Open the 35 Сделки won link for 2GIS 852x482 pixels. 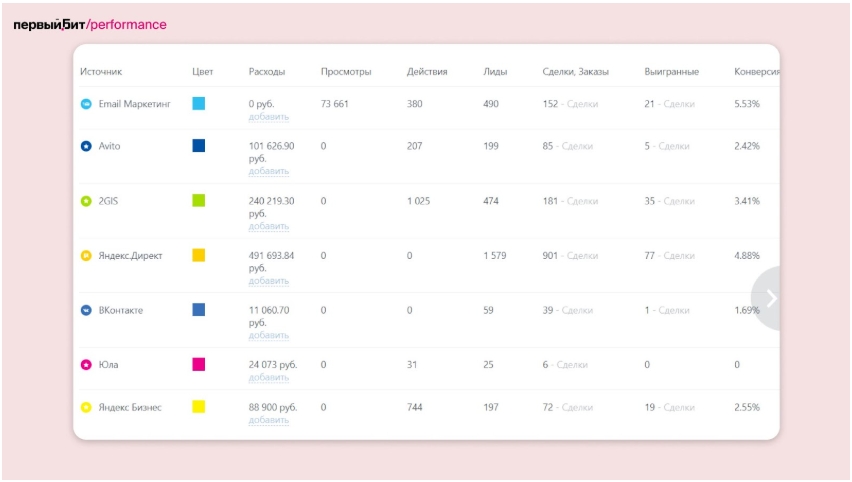669,201
